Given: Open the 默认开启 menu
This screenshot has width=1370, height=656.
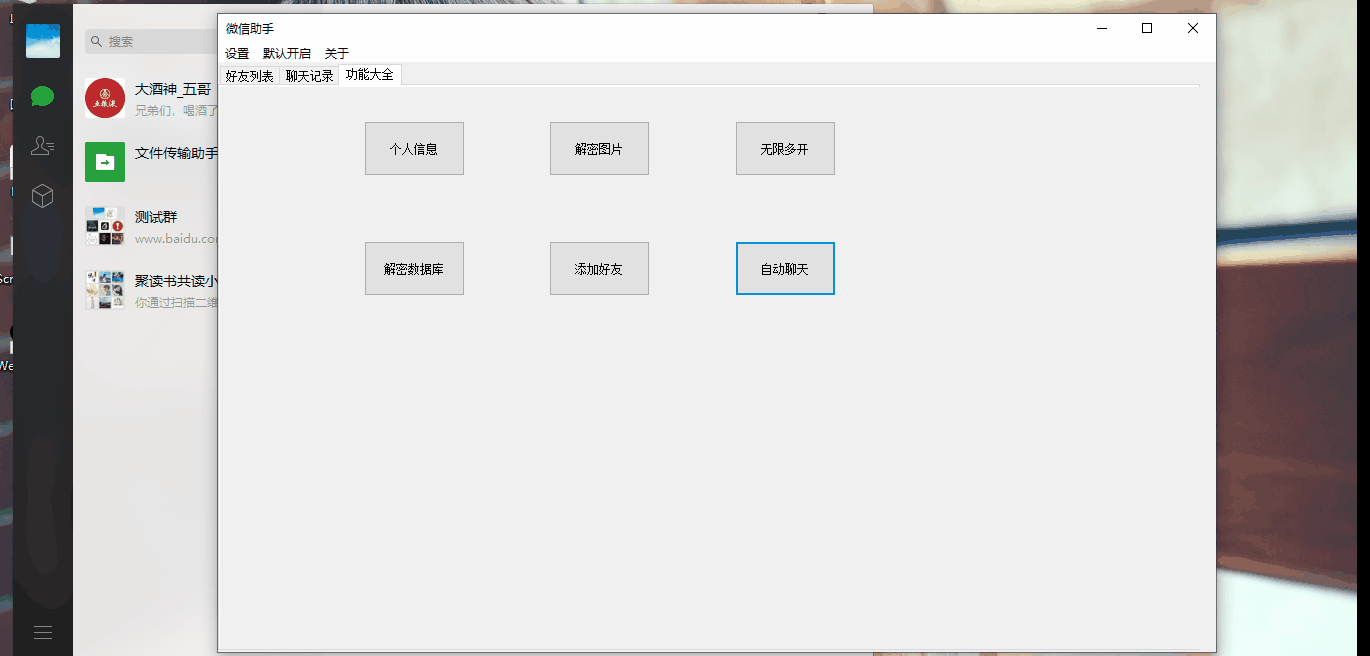Looking at the screenshot, I should click(288, 53).
